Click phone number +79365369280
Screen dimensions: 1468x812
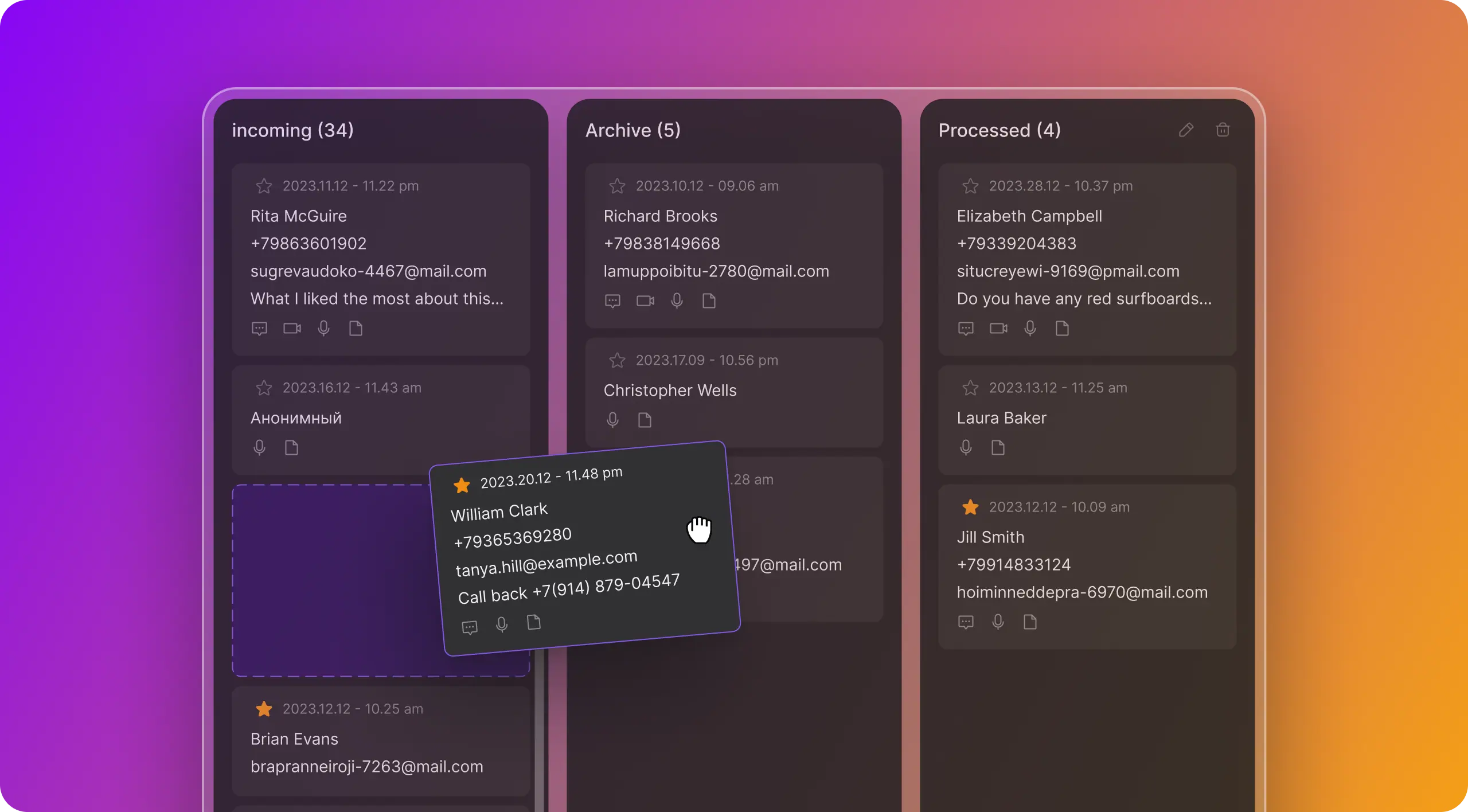click(512, 538)
